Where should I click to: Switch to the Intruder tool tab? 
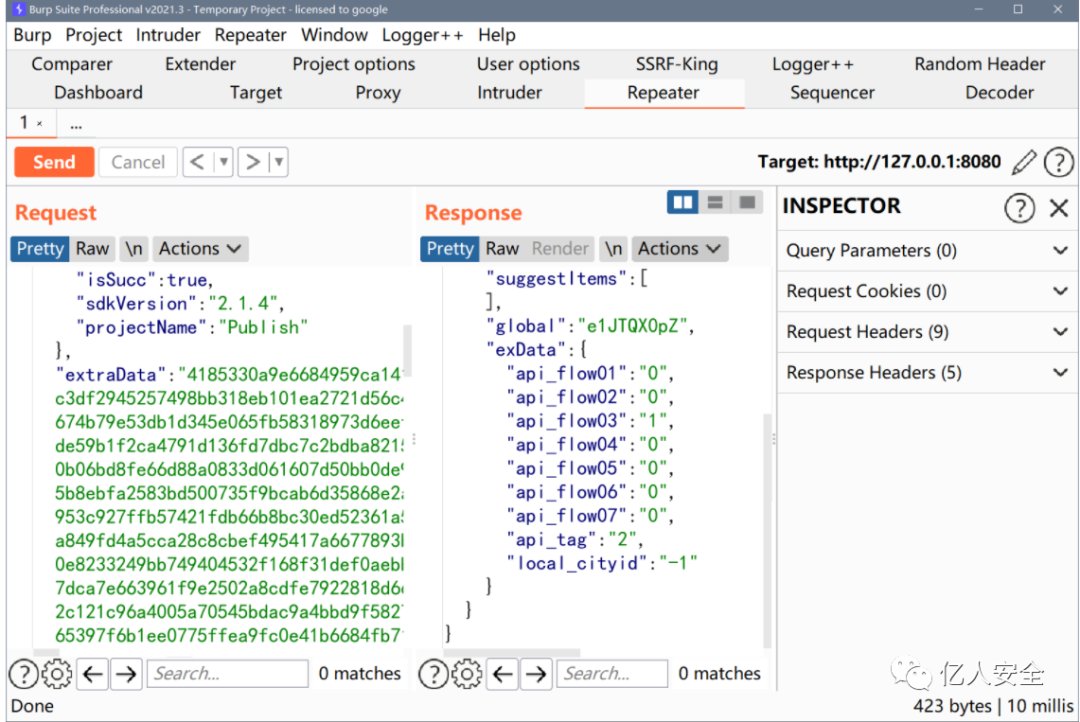[x=509, y=93]
